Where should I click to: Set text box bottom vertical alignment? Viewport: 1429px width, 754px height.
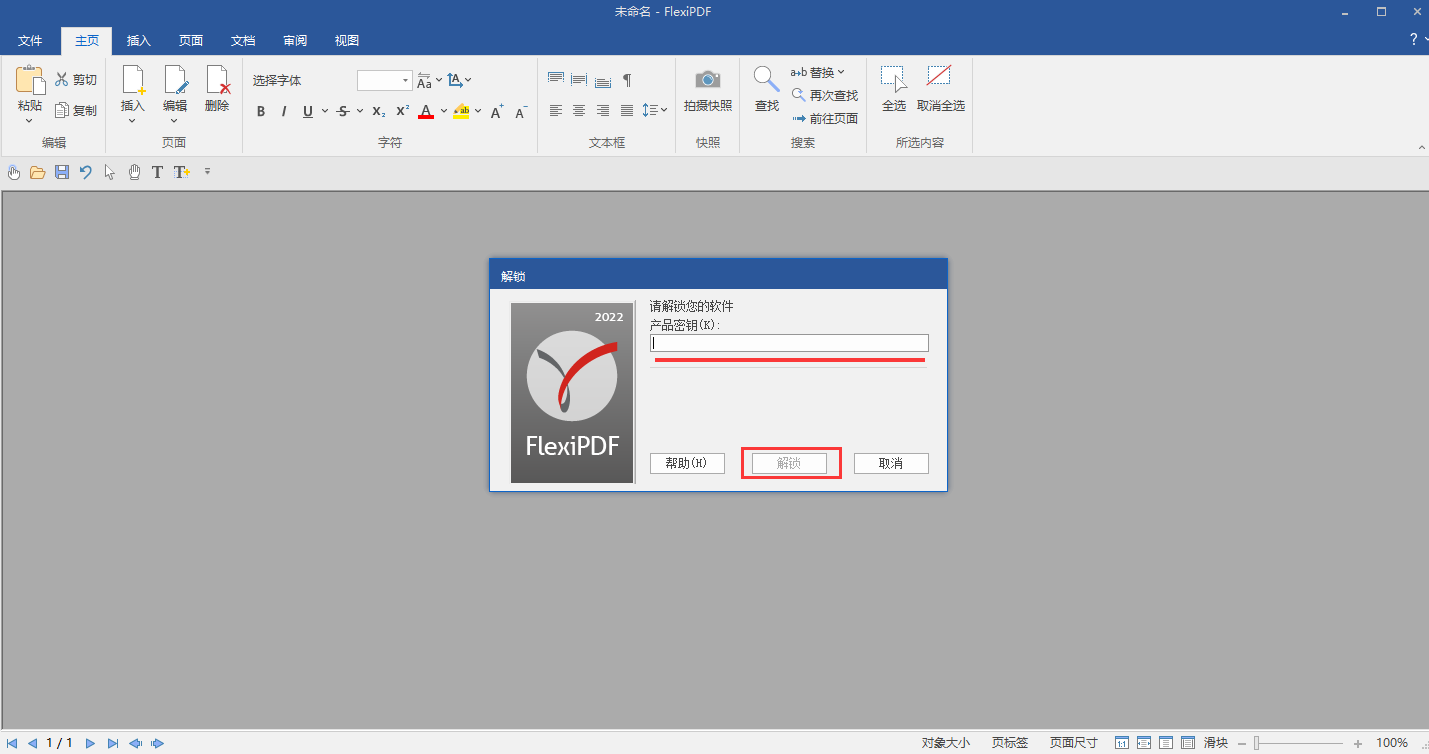pos(603,80)
